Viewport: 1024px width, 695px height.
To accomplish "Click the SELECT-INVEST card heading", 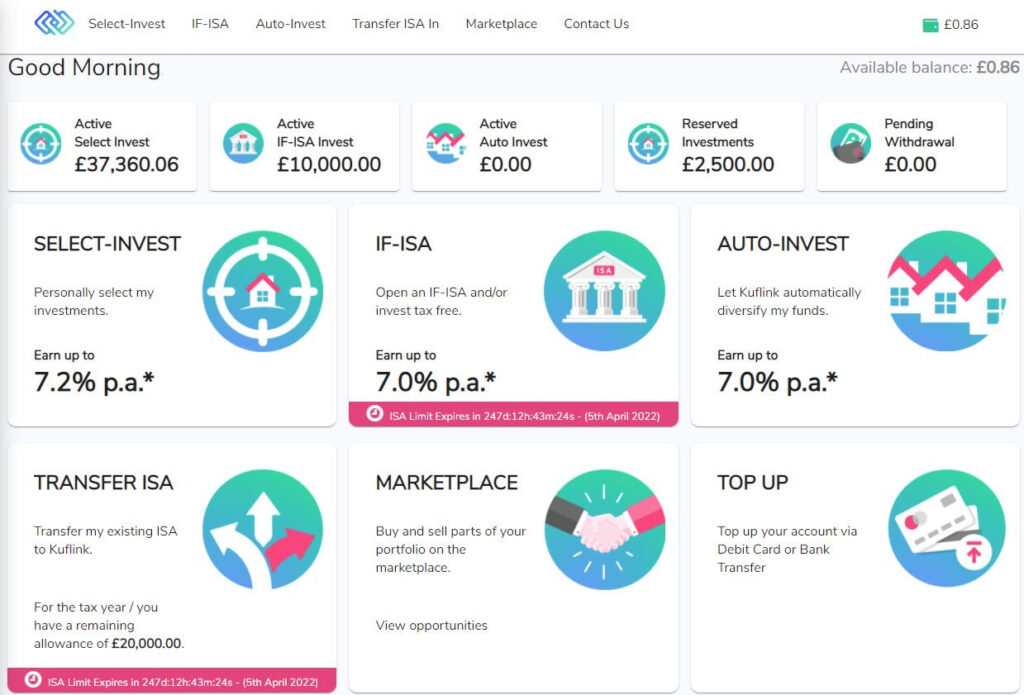I will [107, 244].
